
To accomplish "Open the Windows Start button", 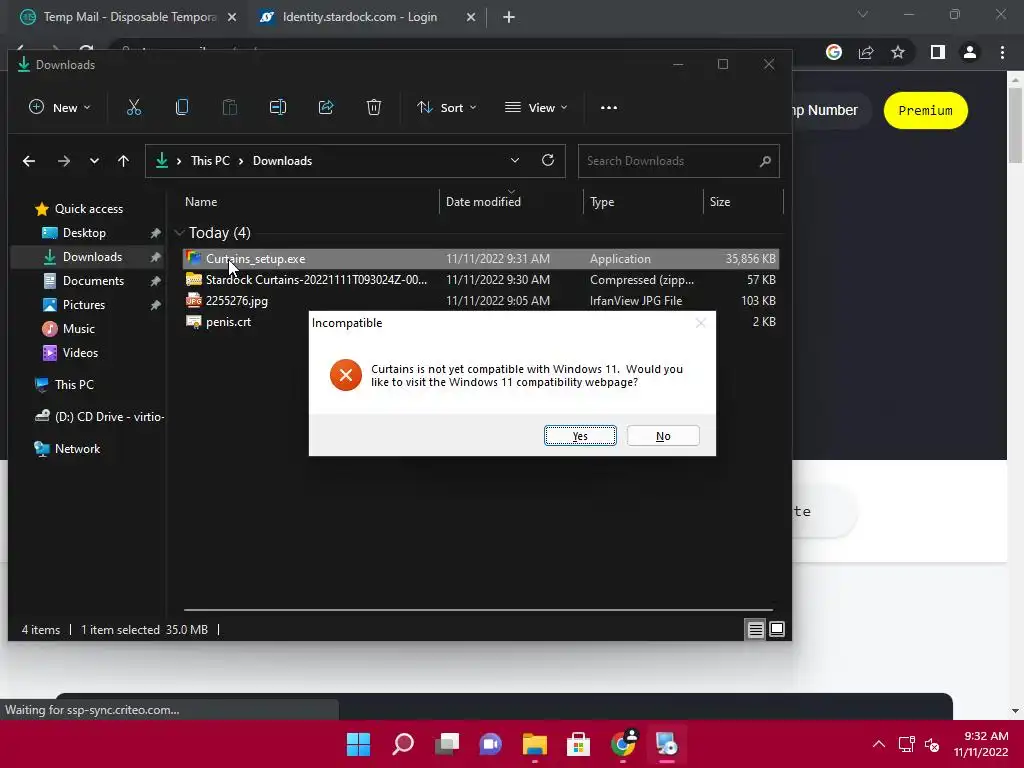I will [359, 744].
